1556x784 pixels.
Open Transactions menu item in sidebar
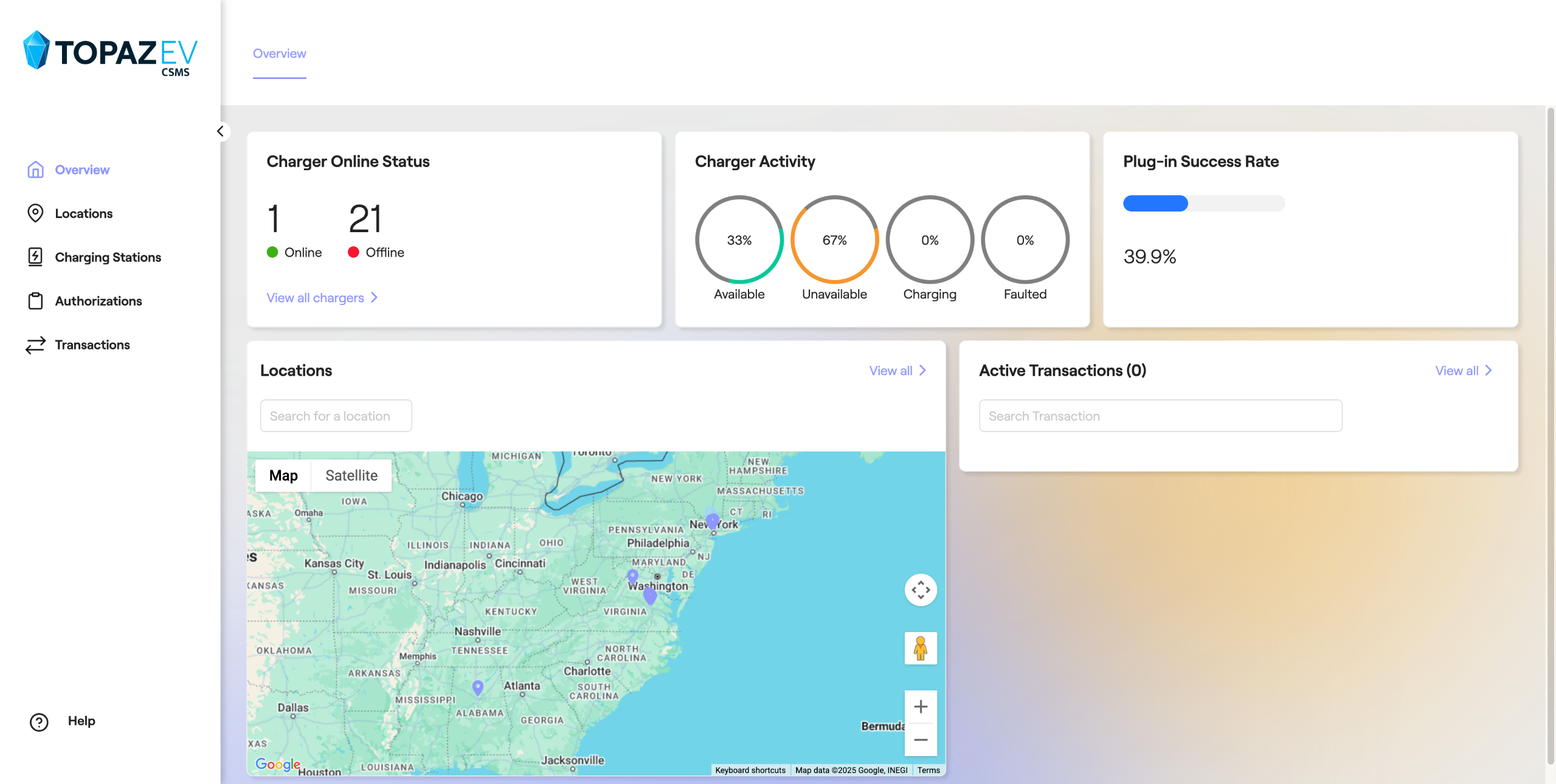coord(92,345)
